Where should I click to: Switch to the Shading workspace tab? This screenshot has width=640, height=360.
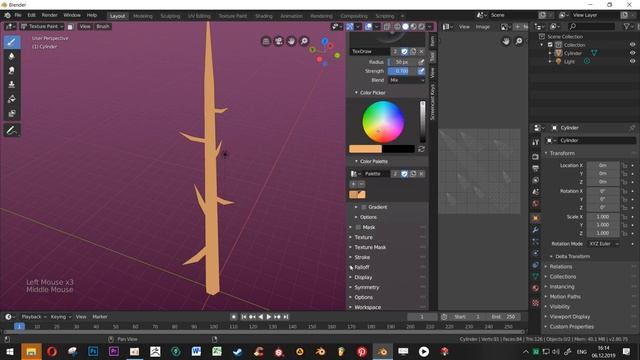pos(264,16)
